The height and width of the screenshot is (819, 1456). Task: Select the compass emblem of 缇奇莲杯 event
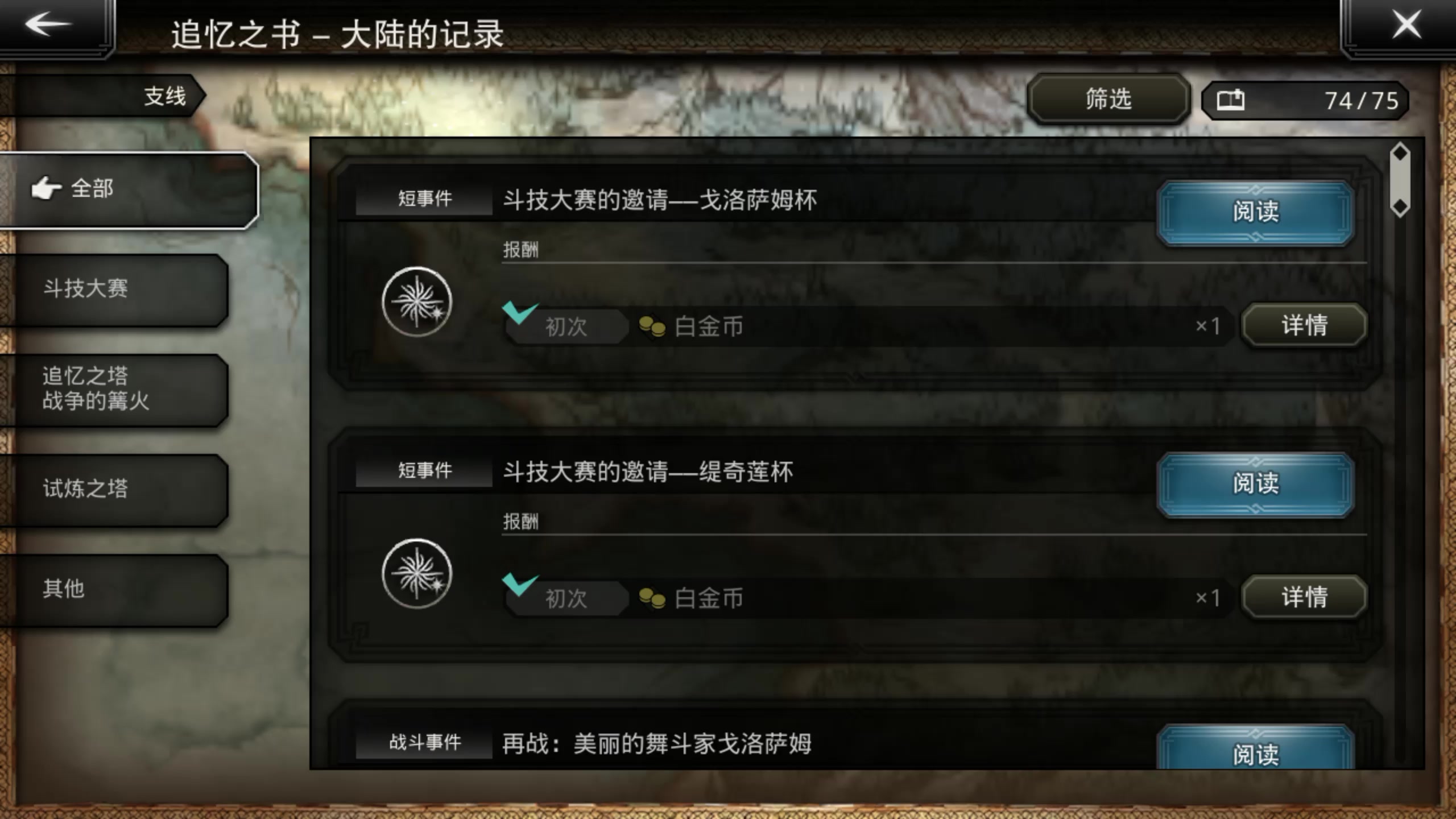(417, 574)
